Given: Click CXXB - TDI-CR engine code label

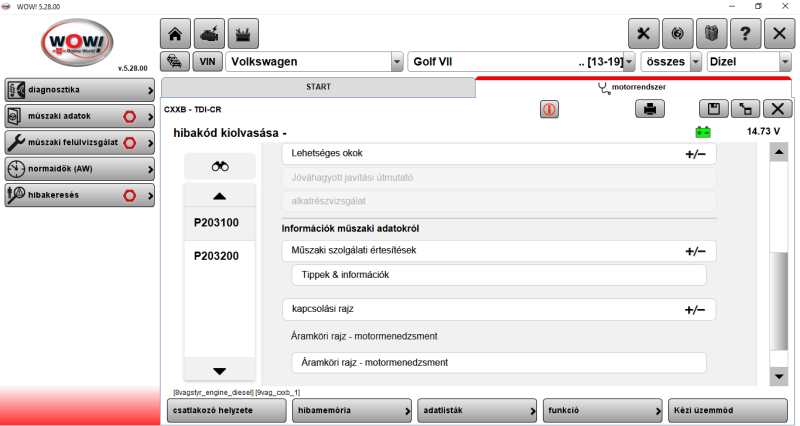Looking at the screenshot, I should click(193, 110).
